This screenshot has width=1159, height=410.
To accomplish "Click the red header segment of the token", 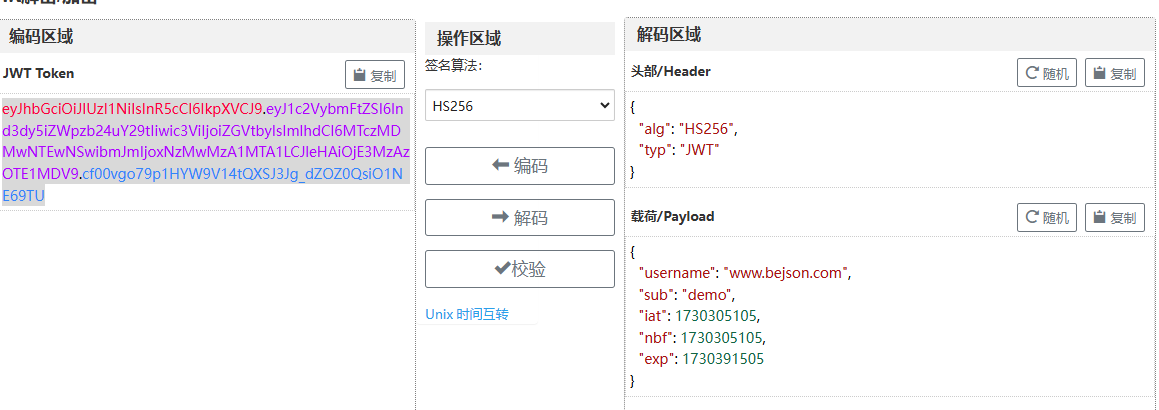I will coord(132,109).
